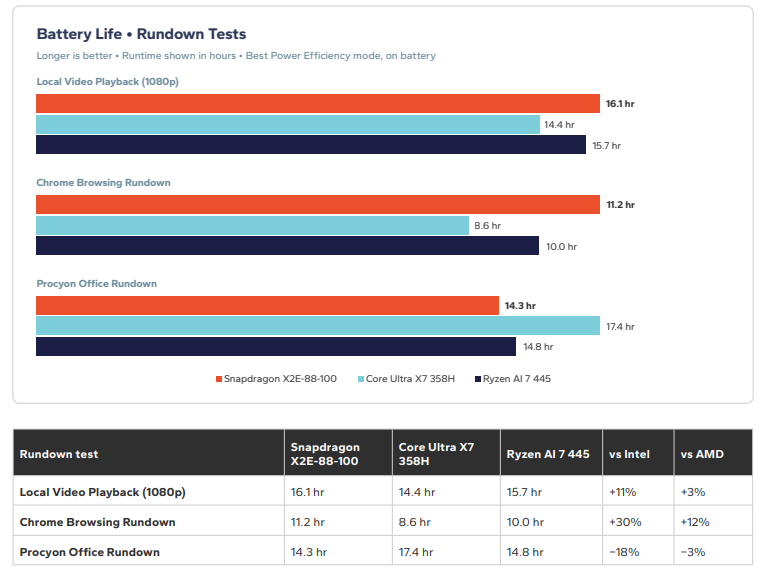The image size is (760, 571).
Task: Click the +30% vs Intel cell
Action: 638,521
